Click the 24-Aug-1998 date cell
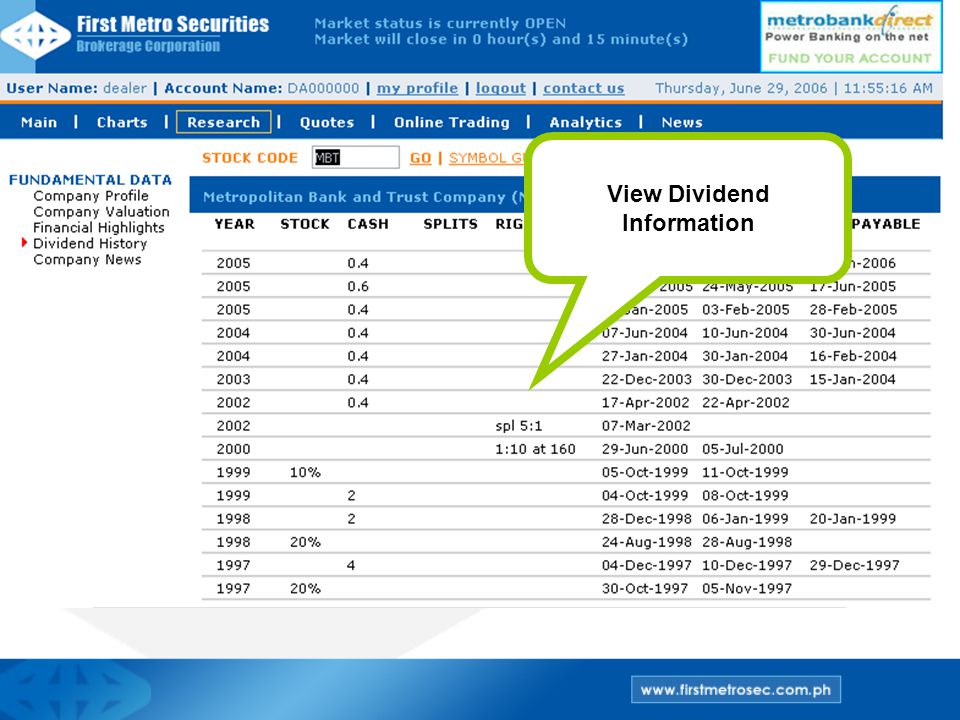This screenshot has height=720, width=960. point(647,542)
